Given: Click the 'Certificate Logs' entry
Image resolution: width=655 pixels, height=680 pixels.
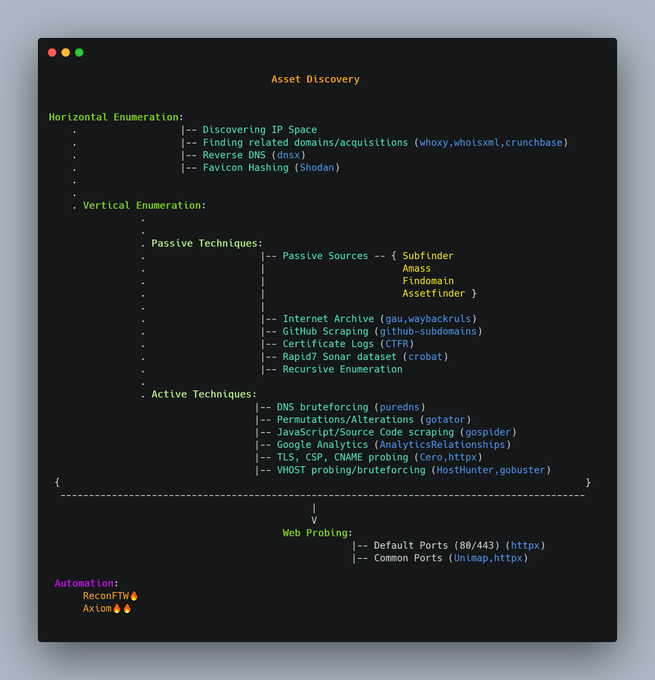Looking at the screenshot, I should (x=328, y=344).
